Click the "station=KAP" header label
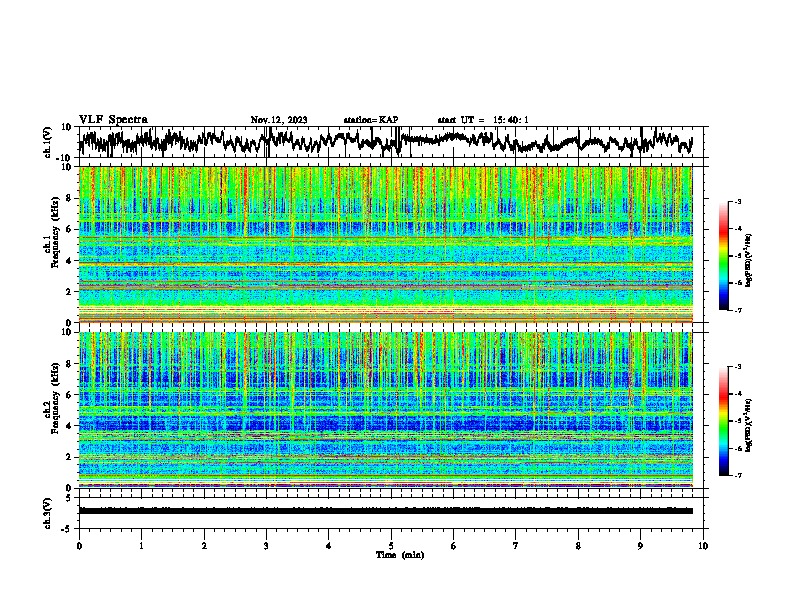 pos(371,120)
